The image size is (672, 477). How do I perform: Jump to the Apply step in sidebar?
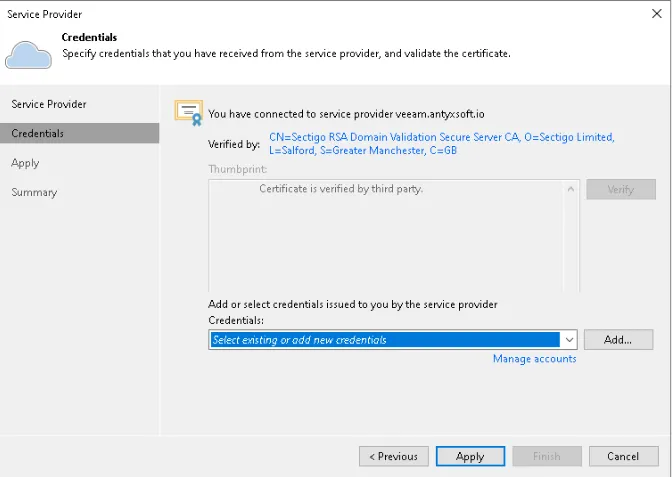26,163
